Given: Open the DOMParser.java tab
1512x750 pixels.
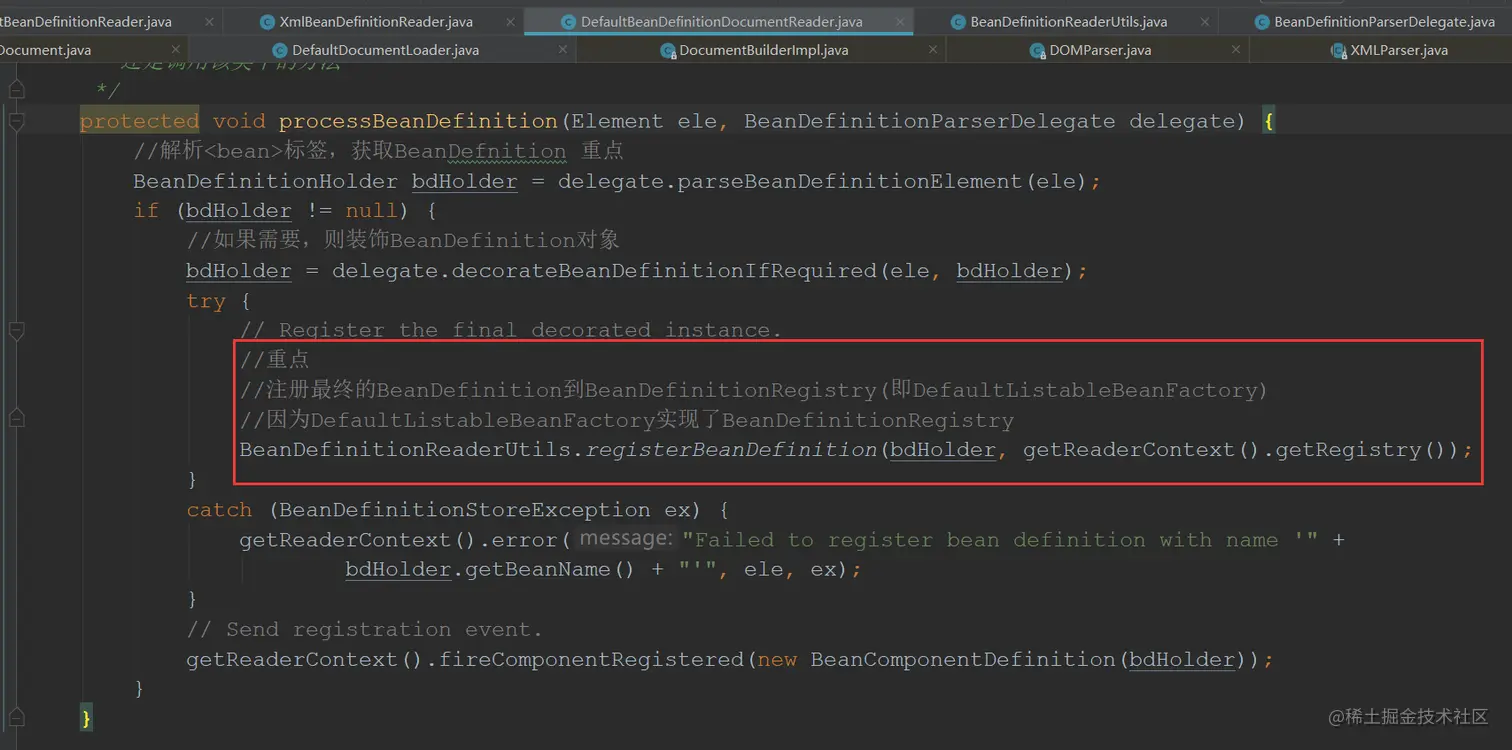Looking at the screenshot, I should click(1099, 50).
